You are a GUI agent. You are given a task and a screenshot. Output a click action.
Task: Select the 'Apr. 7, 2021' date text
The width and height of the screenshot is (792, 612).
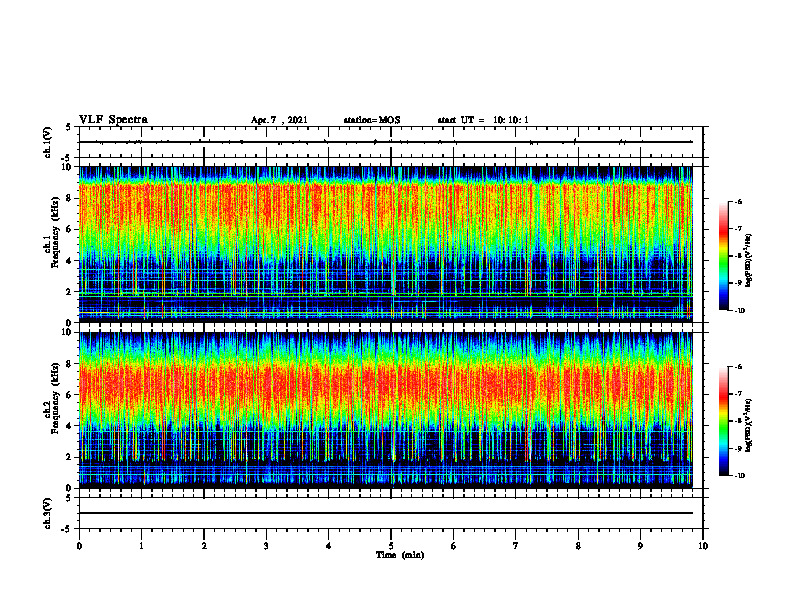click(279, 120)
